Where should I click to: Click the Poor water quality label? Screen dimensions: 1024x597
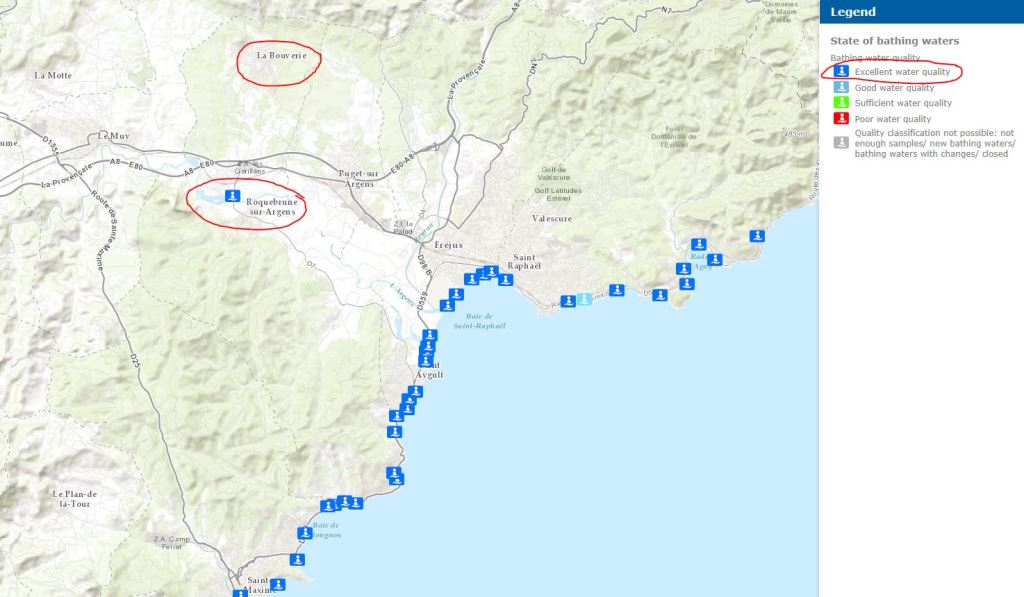coord(893,119)
